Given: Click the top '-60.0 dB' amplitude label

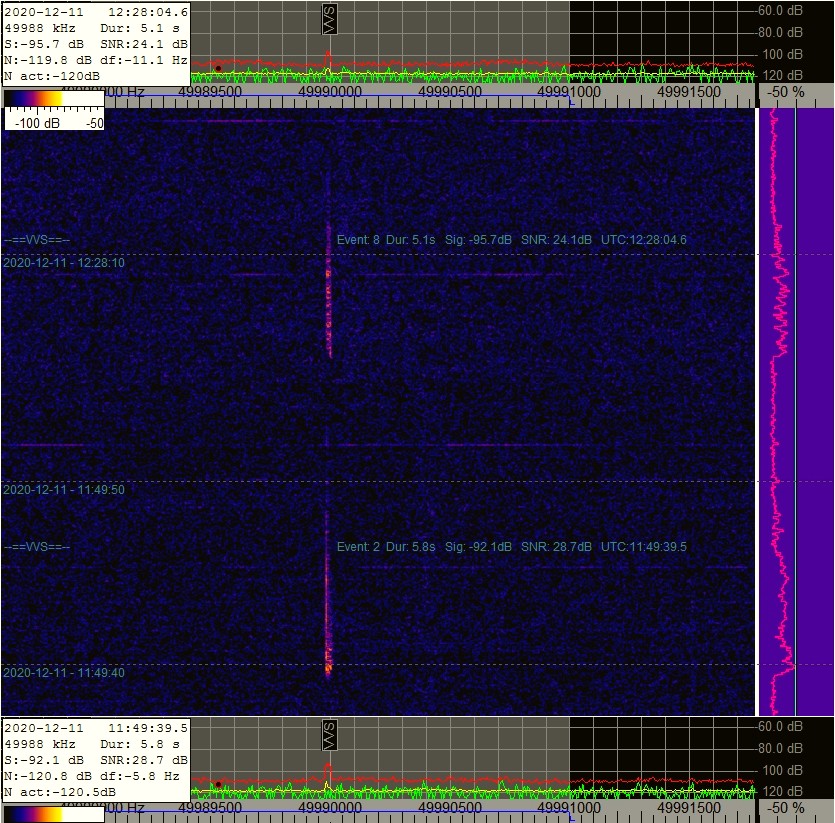Looking at the screenshot, I should click(x=780, y=11).
